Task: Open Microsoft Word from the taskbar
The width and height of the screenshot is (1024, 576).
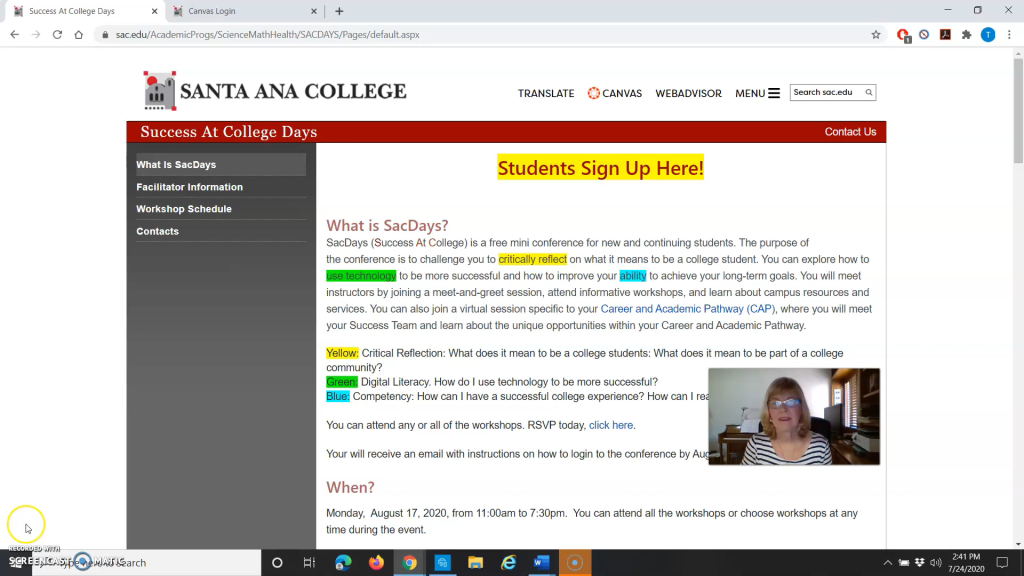Action: (541, 563)
